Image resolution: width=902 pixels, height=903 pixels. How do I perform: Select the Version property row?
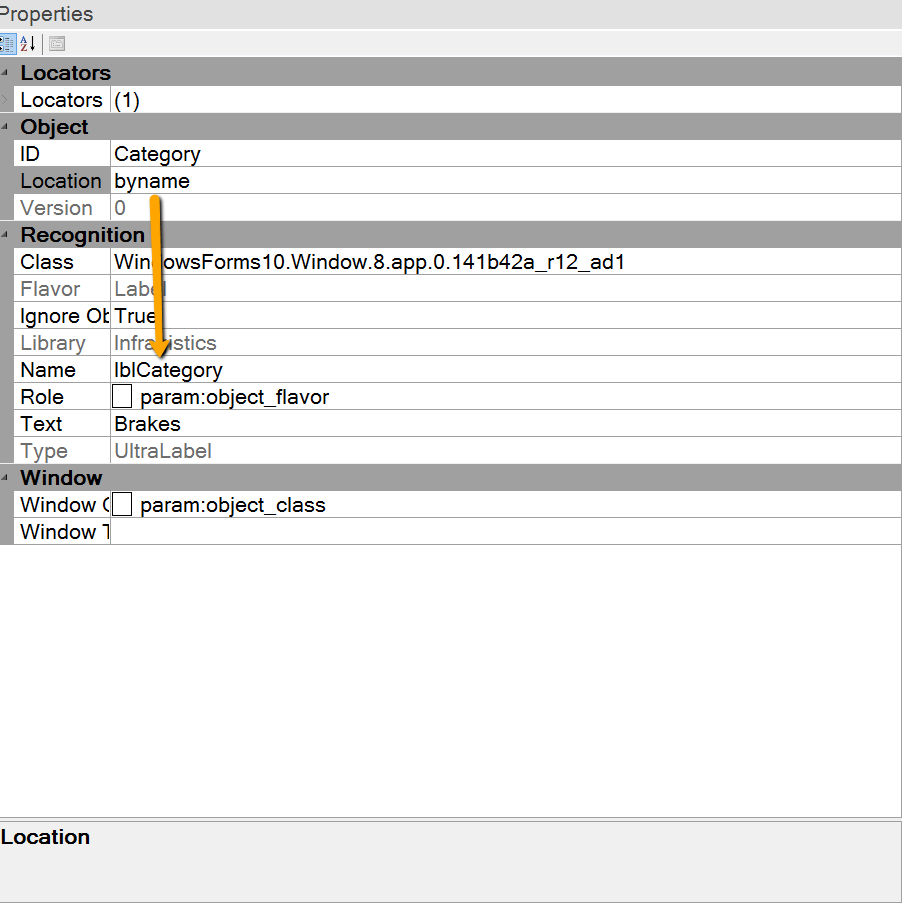56,208
